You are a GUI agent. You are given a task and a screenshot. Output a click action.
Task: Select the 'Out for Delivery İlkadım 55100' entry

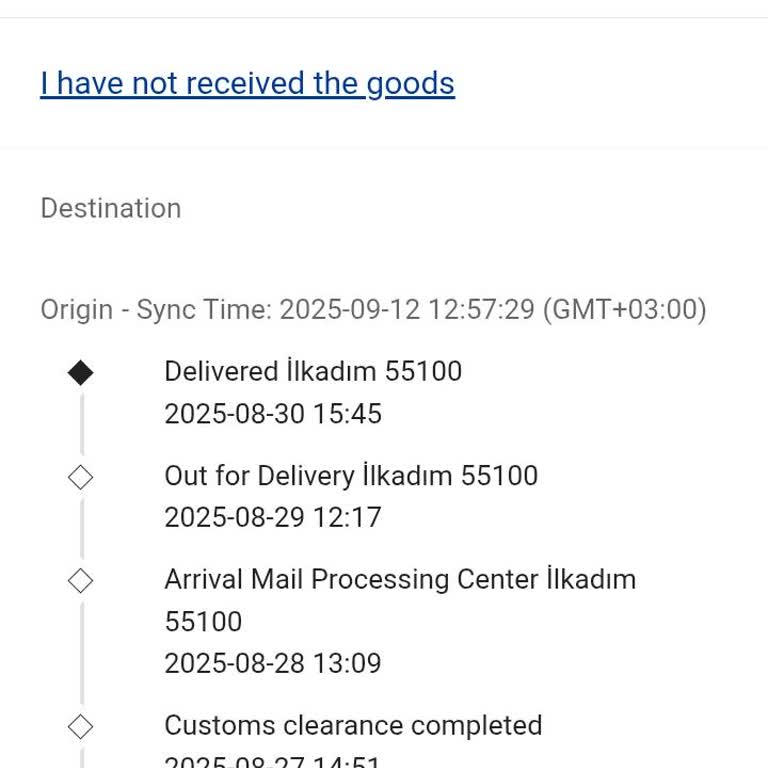click(x=351, y=475)
